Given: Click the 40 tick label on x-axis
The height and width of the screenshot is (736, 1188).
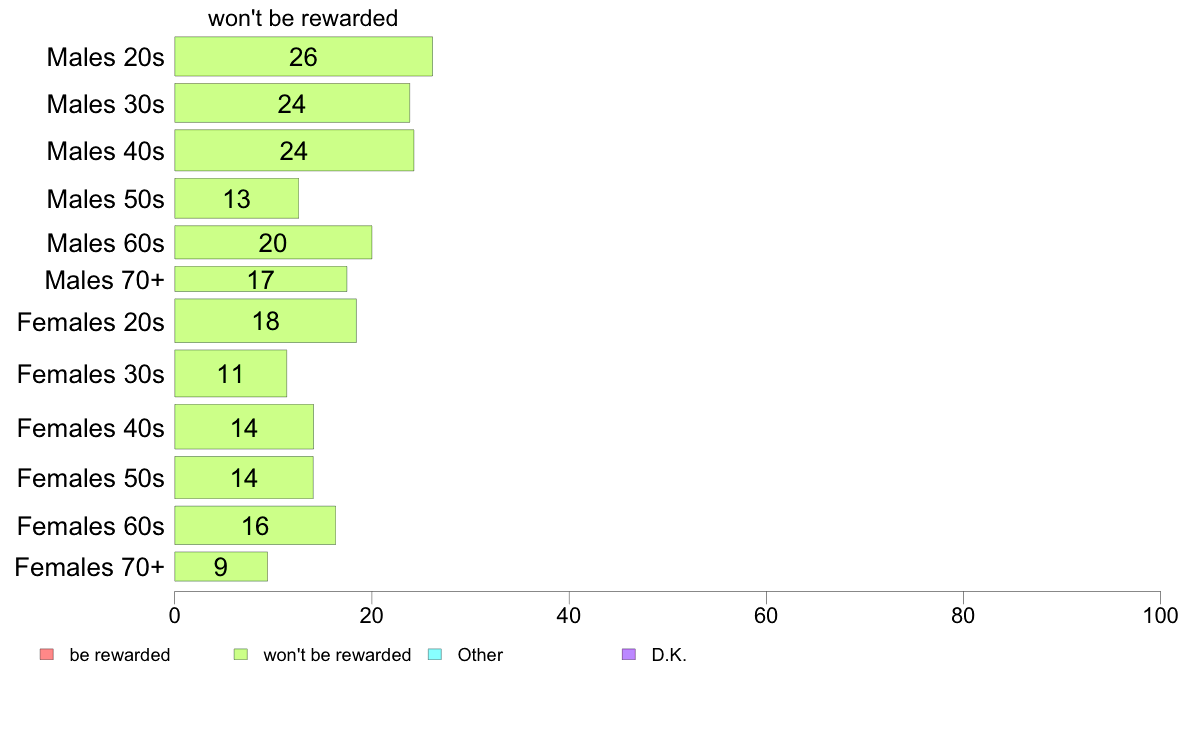Looking at the screenshot, I should [x=568, y=615].
